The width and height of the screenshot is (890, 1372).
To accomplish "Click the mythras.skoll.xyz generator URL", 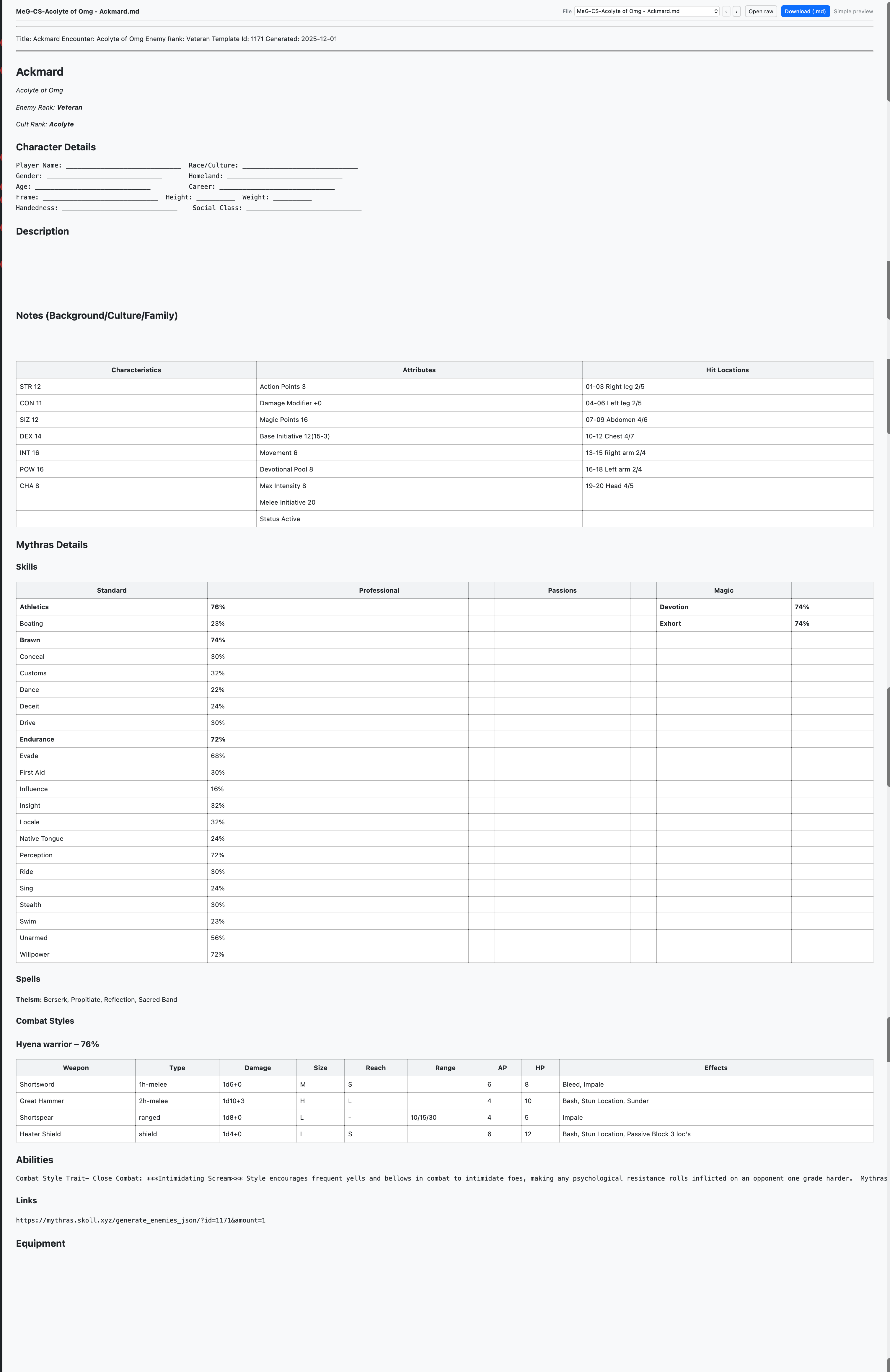I will 141,1220.
